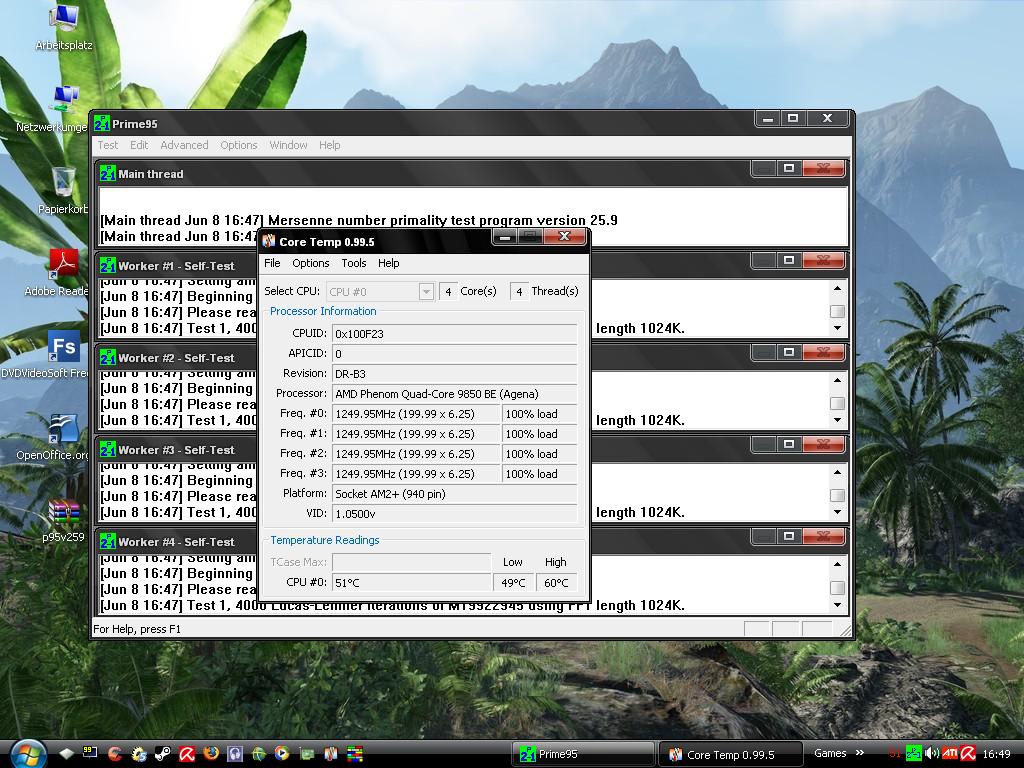Open the Tools menu in Core Temp
The height and width of the screenshot is (768, 1024).
[353, 263]
